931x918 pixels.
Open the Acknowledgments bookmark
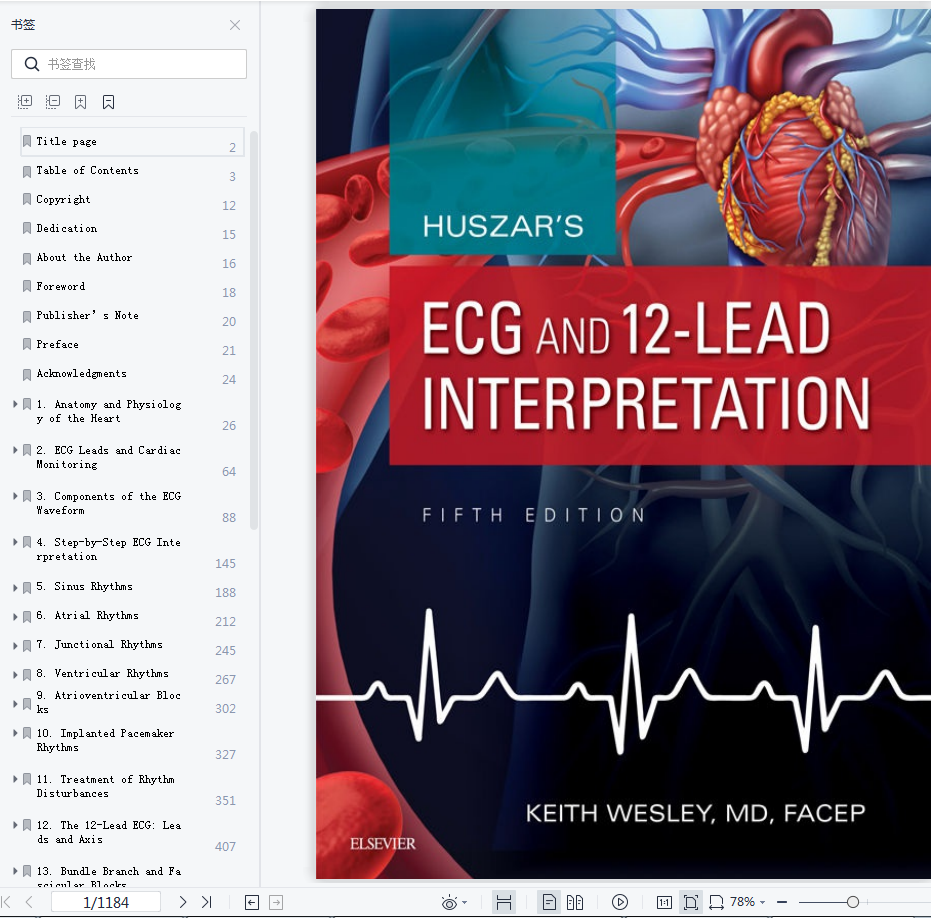(132, 374)
